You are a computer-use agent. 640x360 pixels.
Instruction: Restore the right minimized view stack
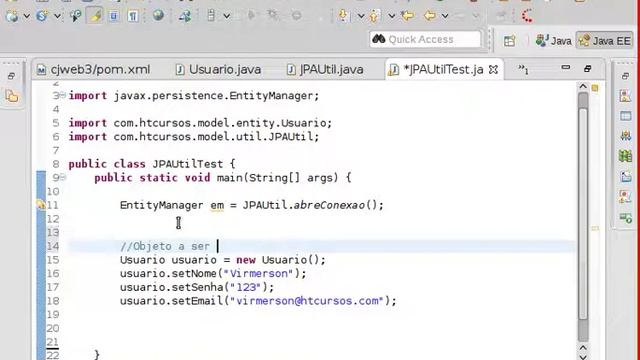pyautogui.click(x=625, y=76)
